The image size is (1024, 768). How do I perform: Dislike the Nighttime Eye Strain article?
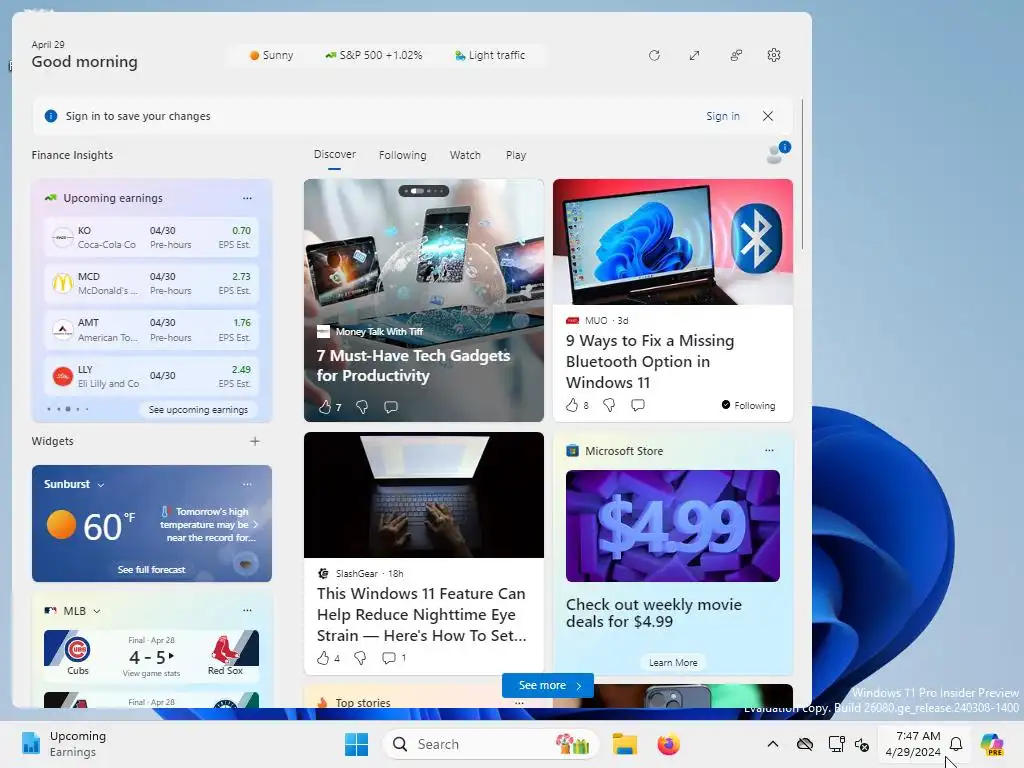[x=360, y=658]
